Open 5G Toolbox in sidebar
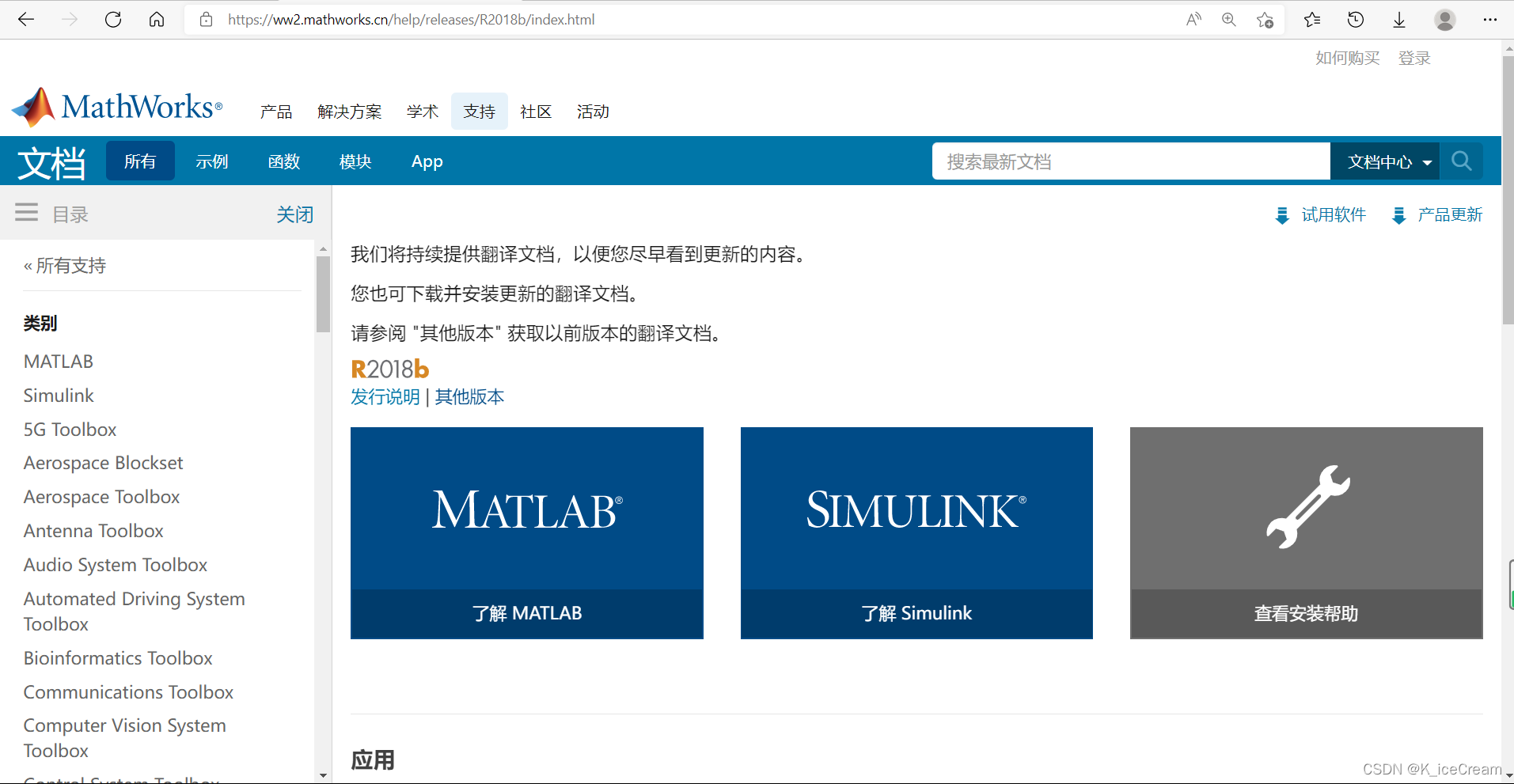This screenshot has width=1514, height=784. (70, 430)
